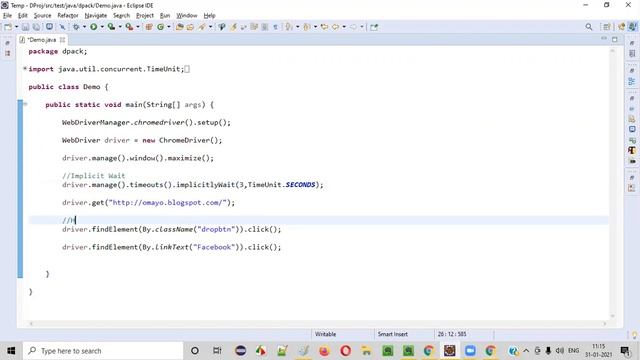Expand the folded import statements

[x=25, y=69]
